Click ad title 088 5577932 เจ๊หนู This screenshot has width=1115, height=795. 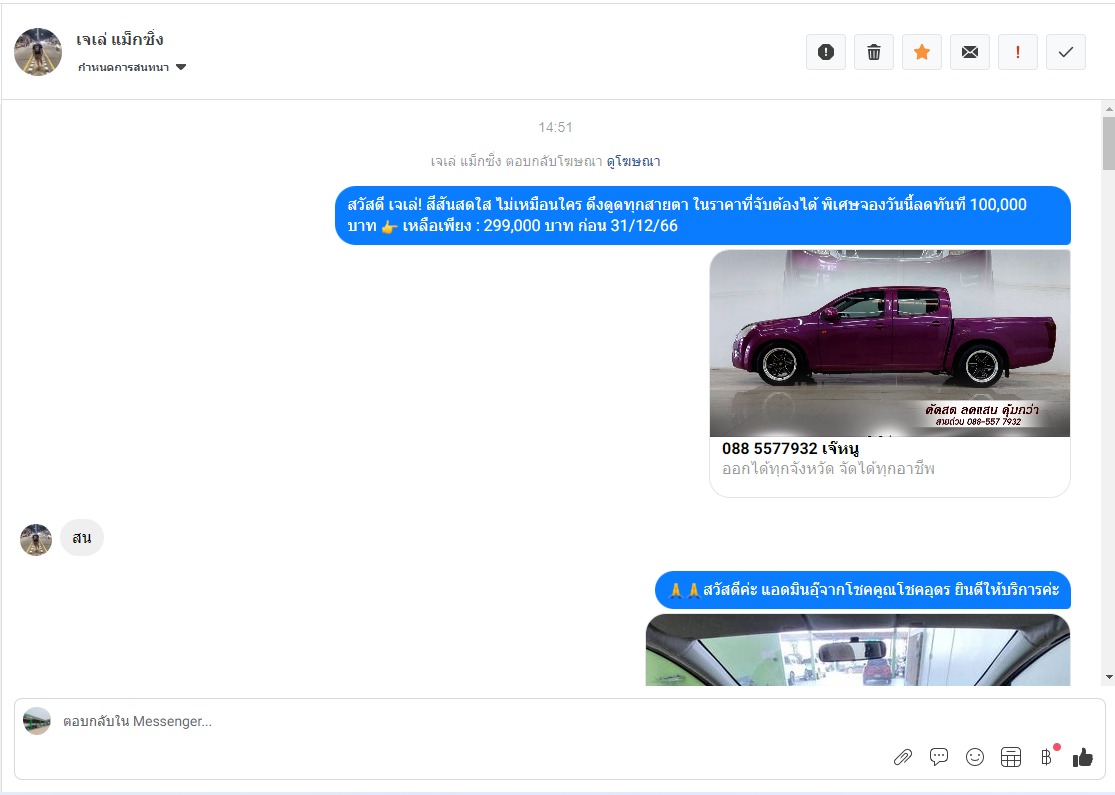click(790, 449)
